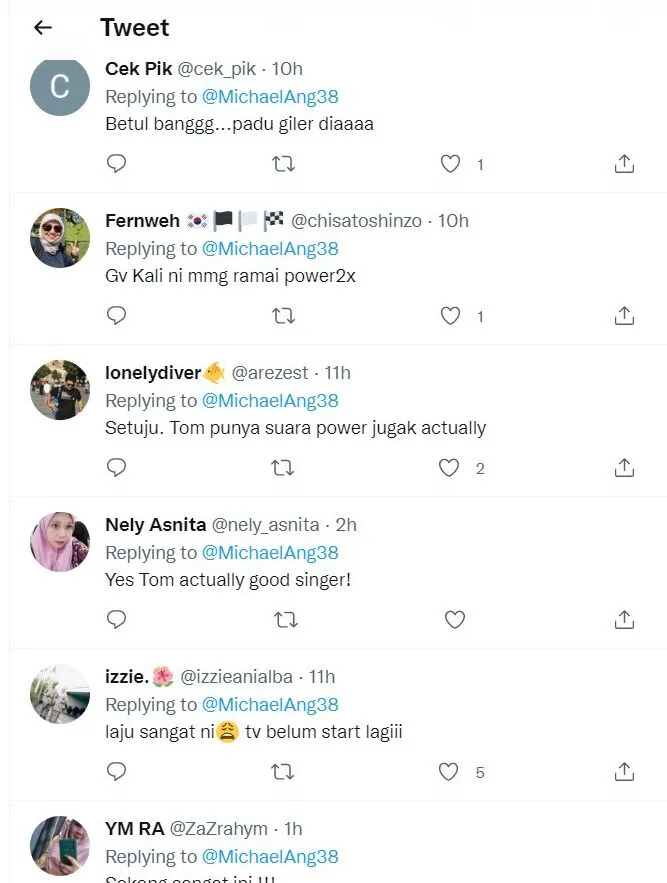This screenshot has width=667, height=883.
Task: Like lonelydiver's tweet about Tom
Action: (x=450, y=468)
